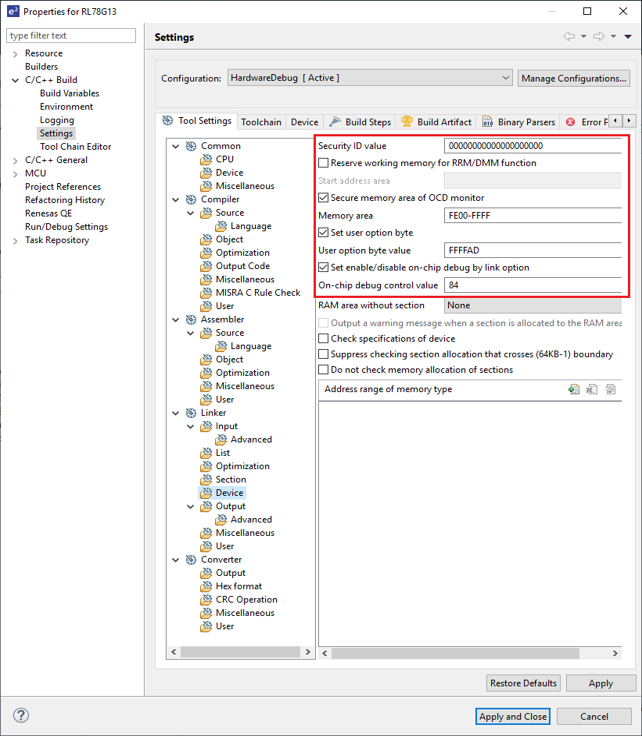The width and height of the screenshot is (642, 736).
Task: Expand the Task Repository node
Action: [15, 241]
